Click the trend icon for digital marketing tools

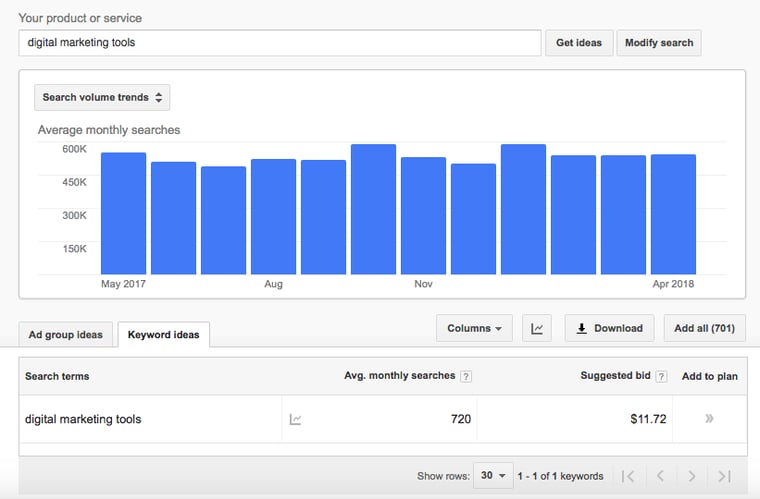(295, 420)
